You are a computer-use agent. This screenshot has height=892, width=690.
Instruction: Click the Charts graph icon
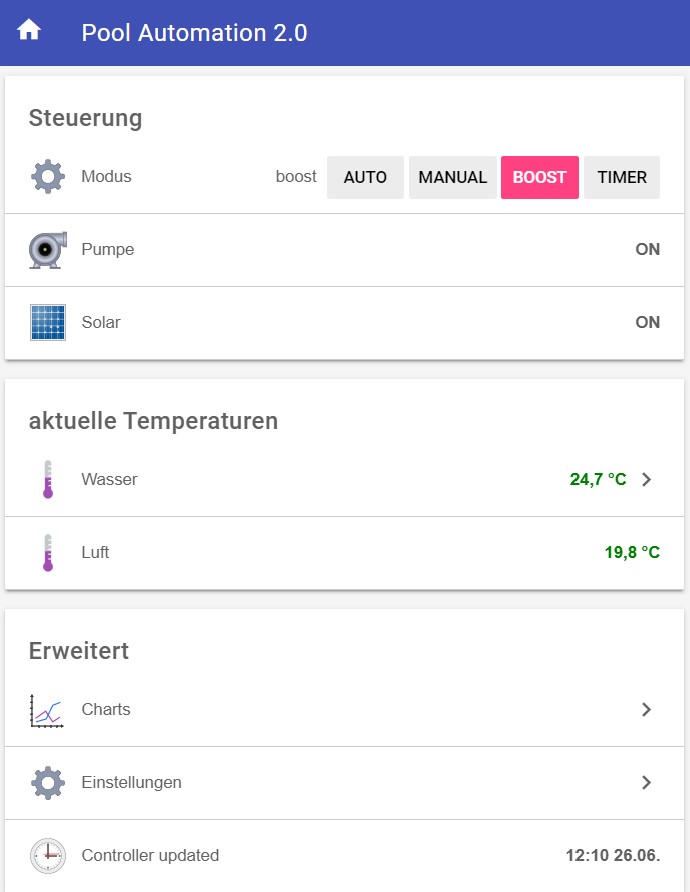point(47,710)
